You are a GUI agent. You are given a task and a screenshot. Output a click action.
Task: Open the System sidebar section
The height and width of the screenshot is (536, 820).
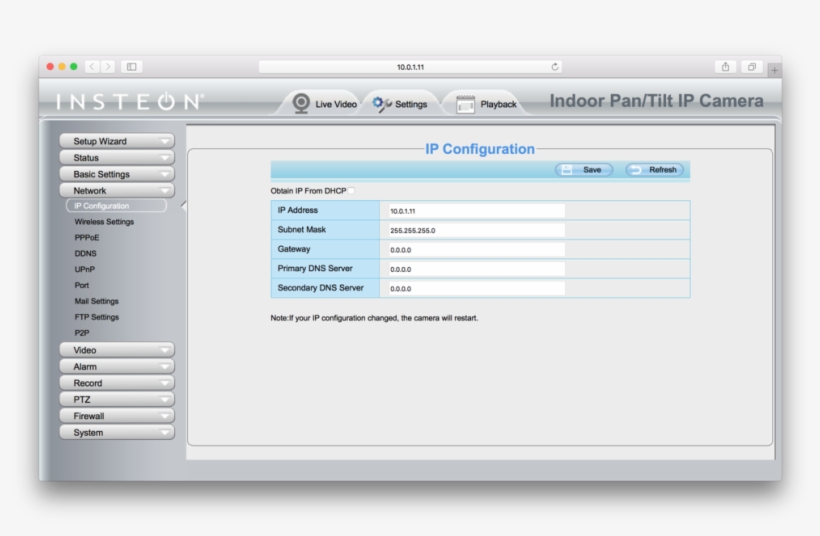tap(117, 432)
